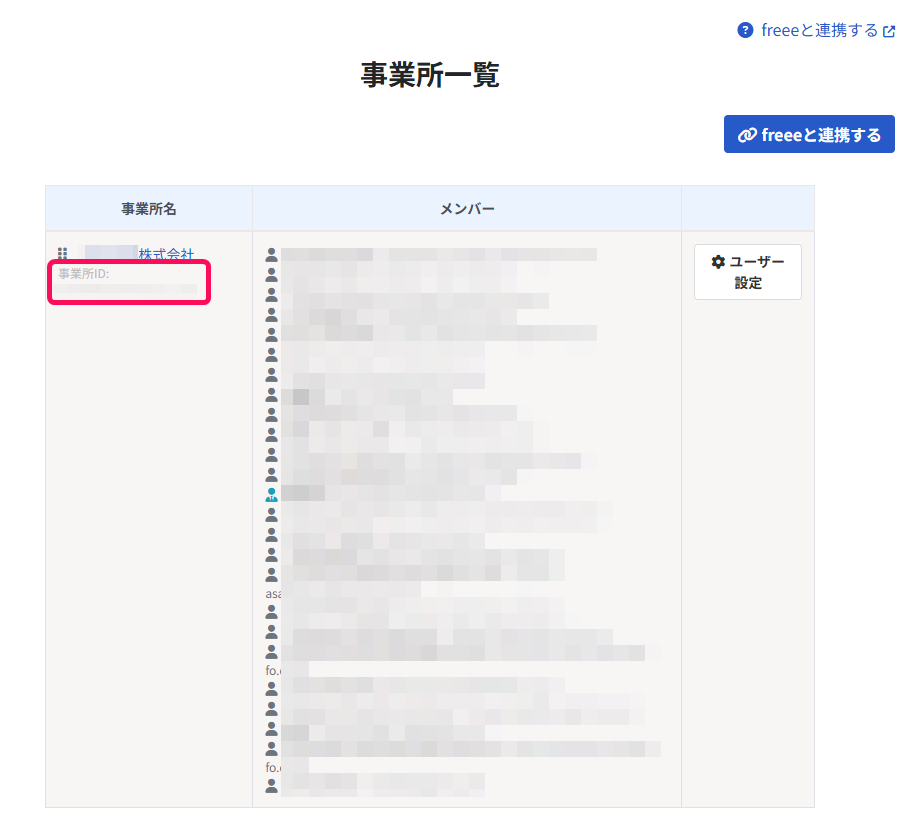Click the 事業所ID: label
Image resolution: width=924 pixels, height=839 pixels.
[x=83, y=273]
